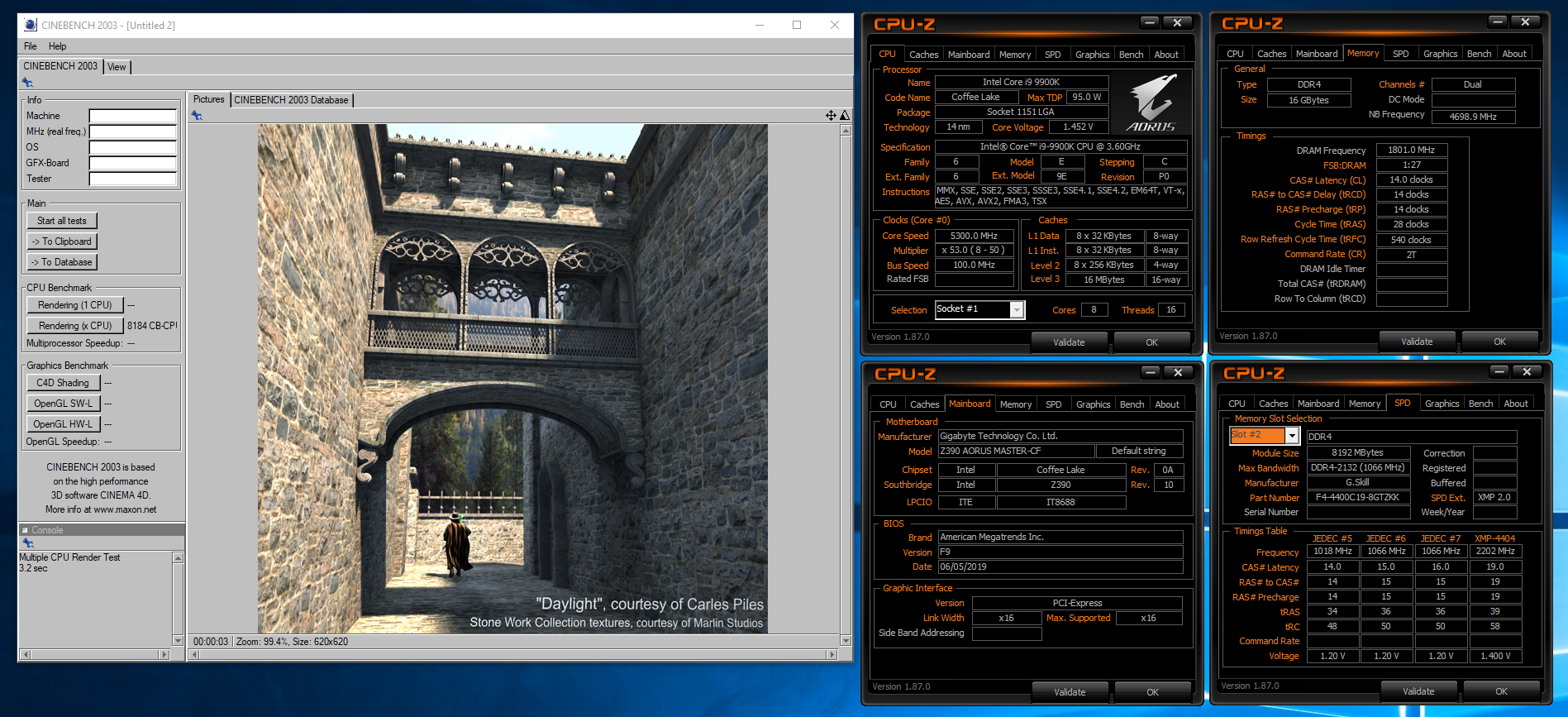
Task: Click the 8184 CB-CPU result text
Action: click(152, 326)
